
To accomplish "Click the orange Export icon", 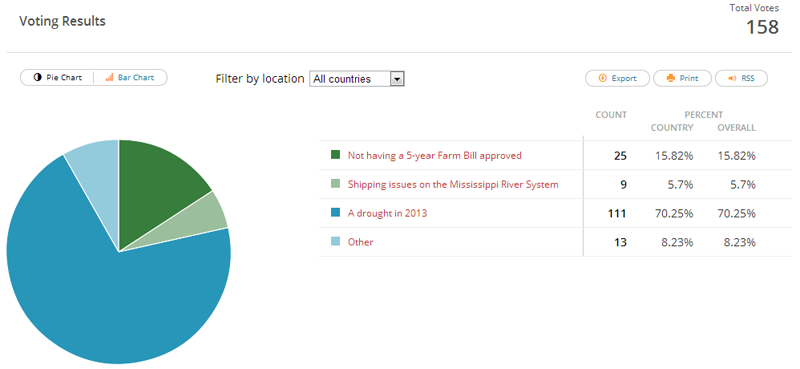I will coord(602,78).
